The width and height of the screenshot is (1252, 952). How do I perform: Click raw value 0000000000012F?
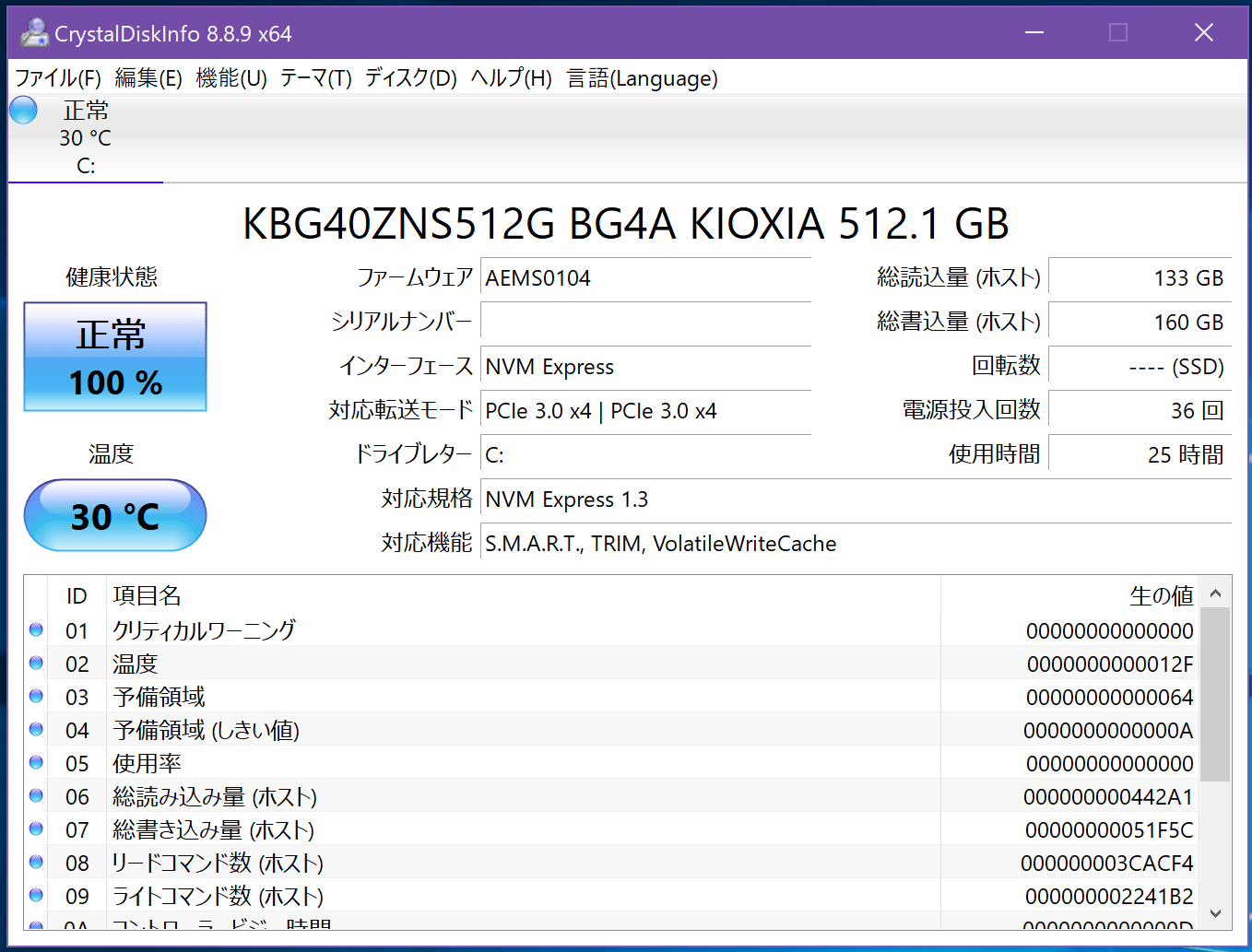pos(1110,664)
